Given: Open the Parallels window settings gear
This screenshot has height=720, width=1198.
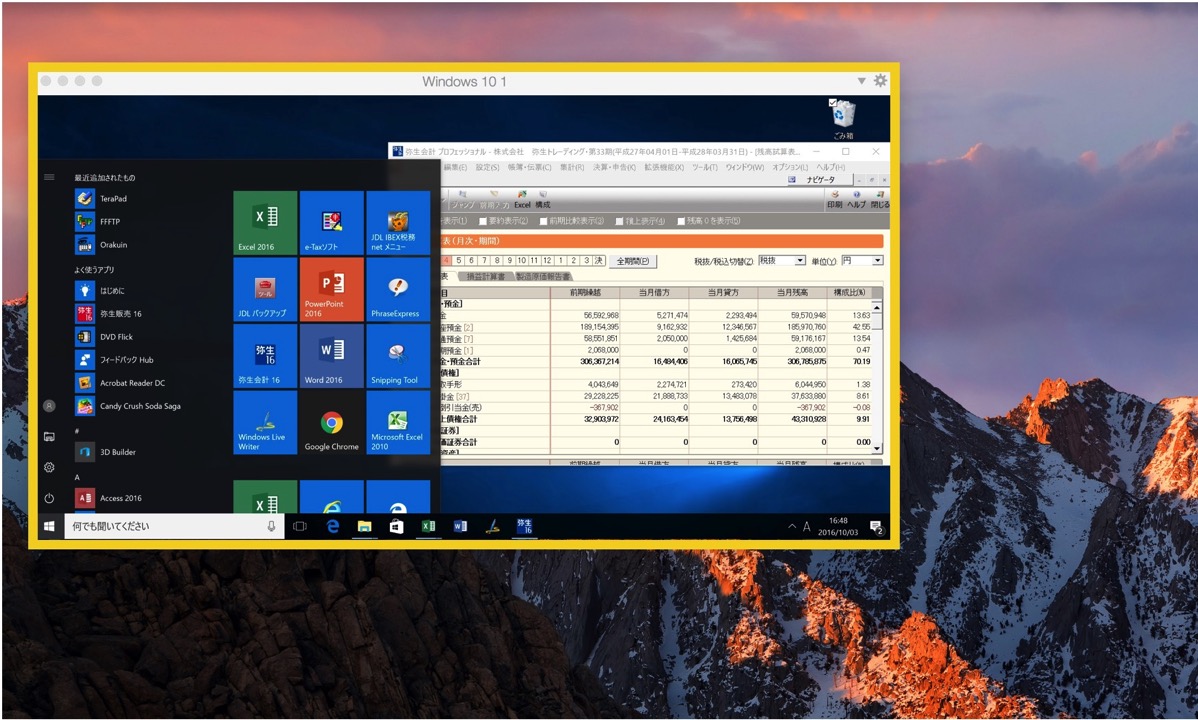Looking at the screenshot, I should pos(880,80).
